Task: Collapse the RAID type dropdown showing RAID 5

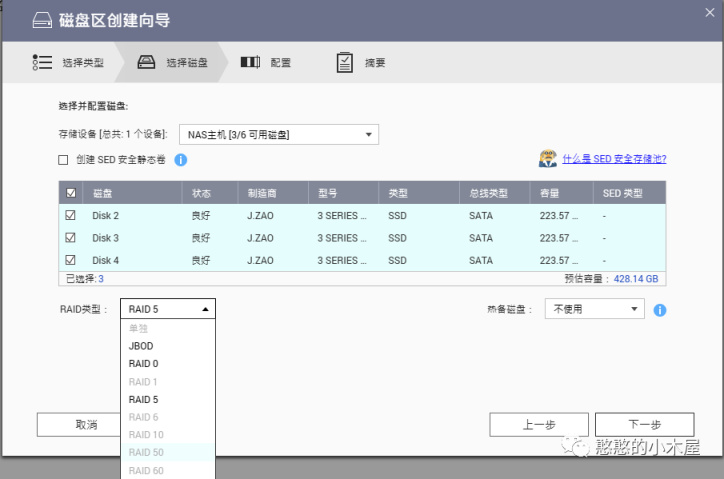Action: click(168, 309)
